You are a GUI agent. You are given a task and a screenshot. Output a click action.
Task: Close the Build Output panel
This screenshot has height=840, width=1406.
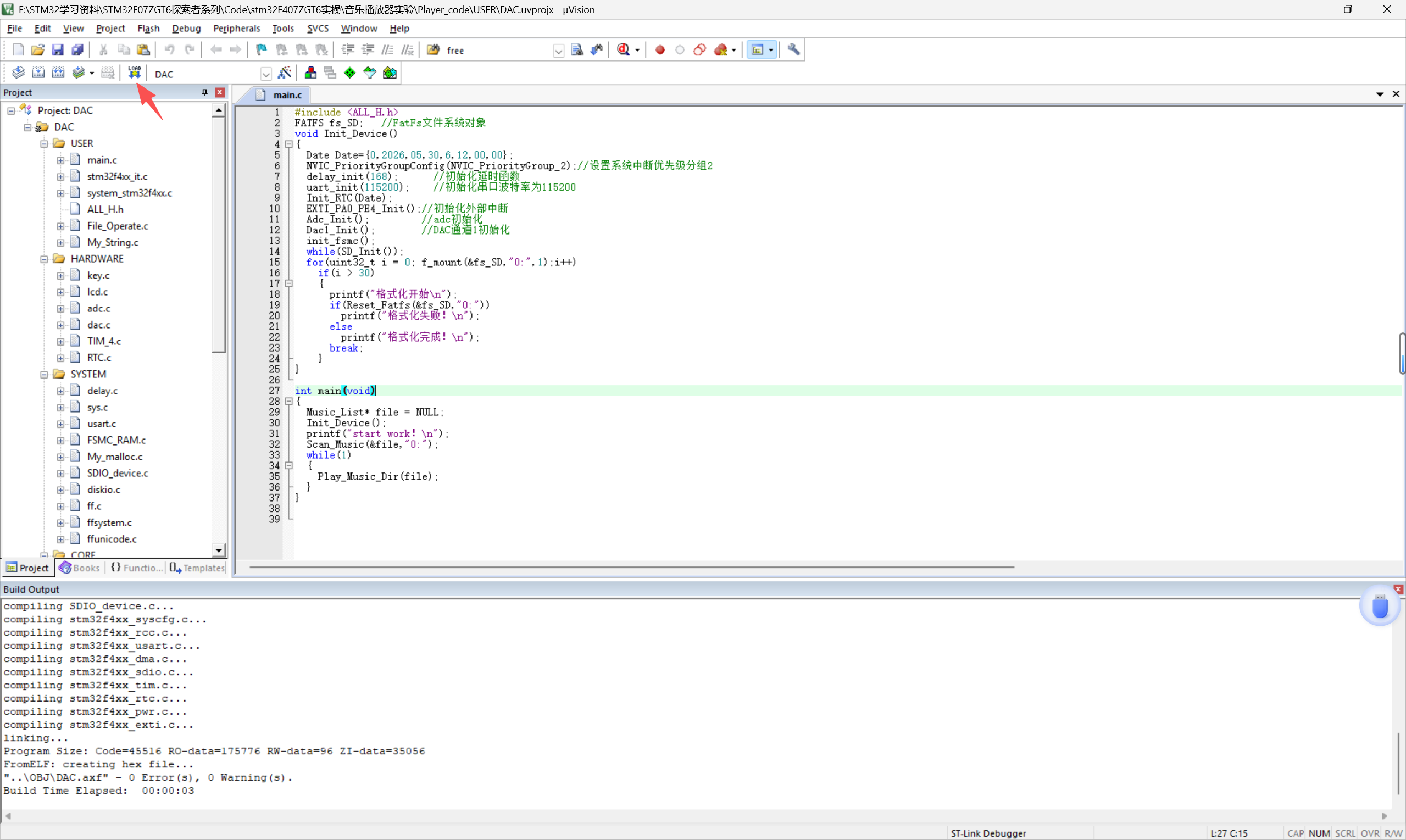click(1398, 589)
